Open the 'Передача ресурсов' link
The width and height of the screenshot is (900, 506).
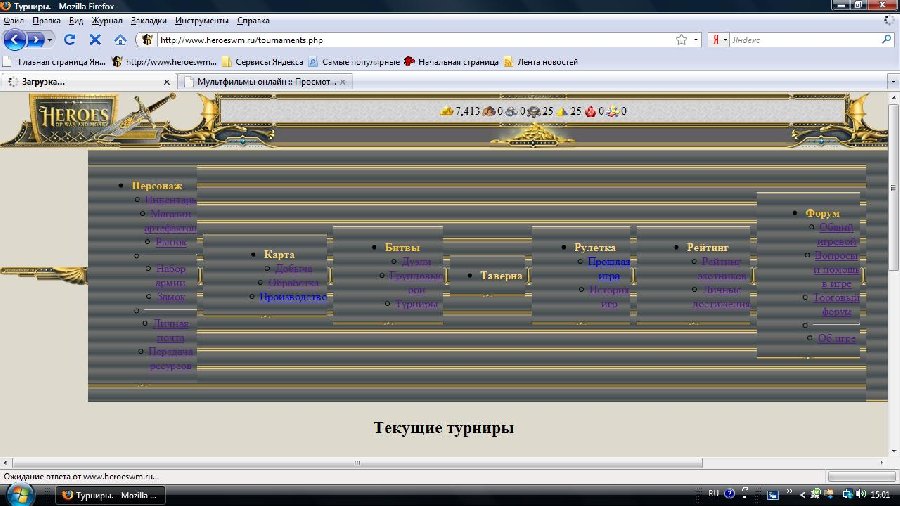coord(170,359)
